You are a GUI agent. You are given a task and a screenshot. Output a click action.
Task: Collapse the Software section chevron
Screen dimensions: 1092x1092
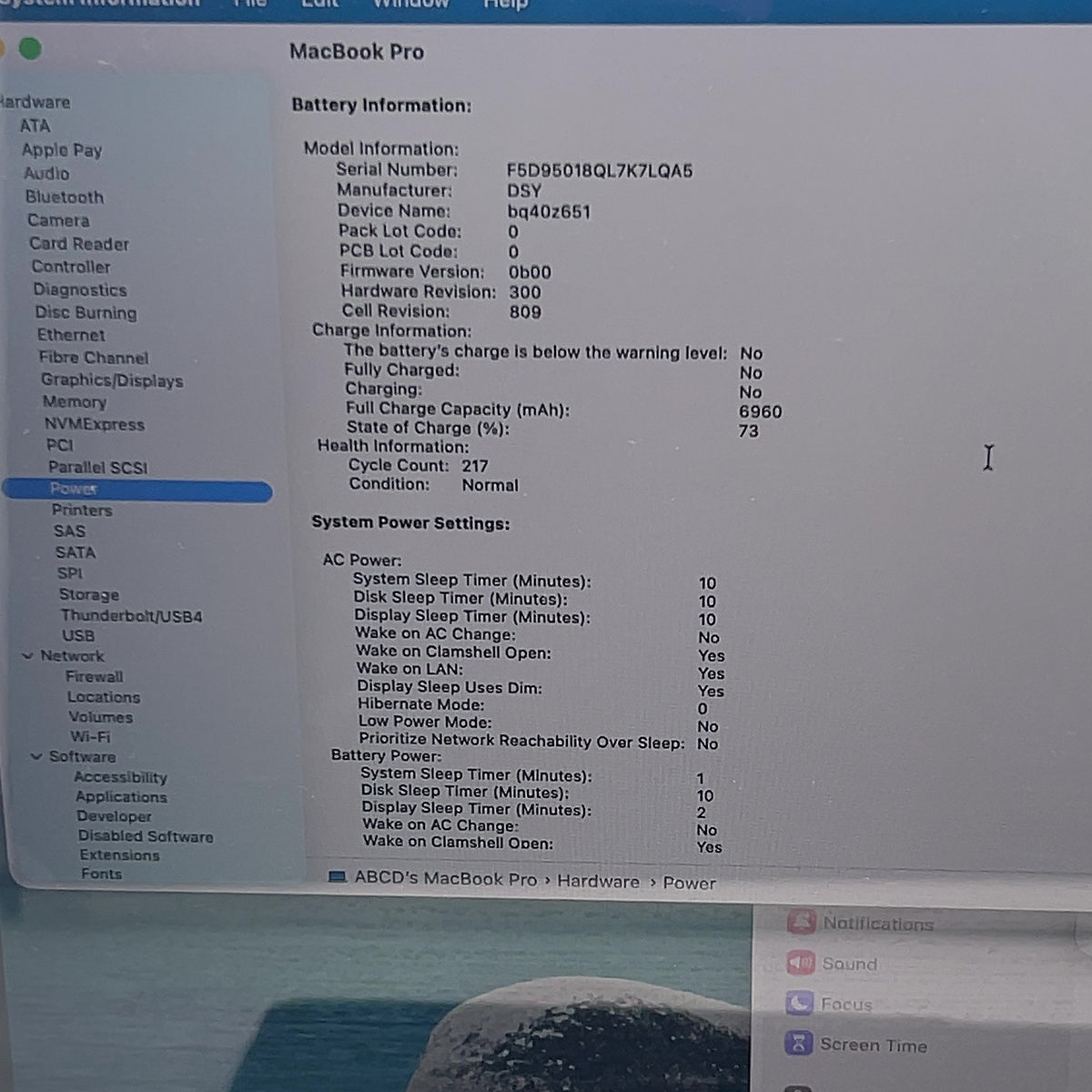(36, 756)
